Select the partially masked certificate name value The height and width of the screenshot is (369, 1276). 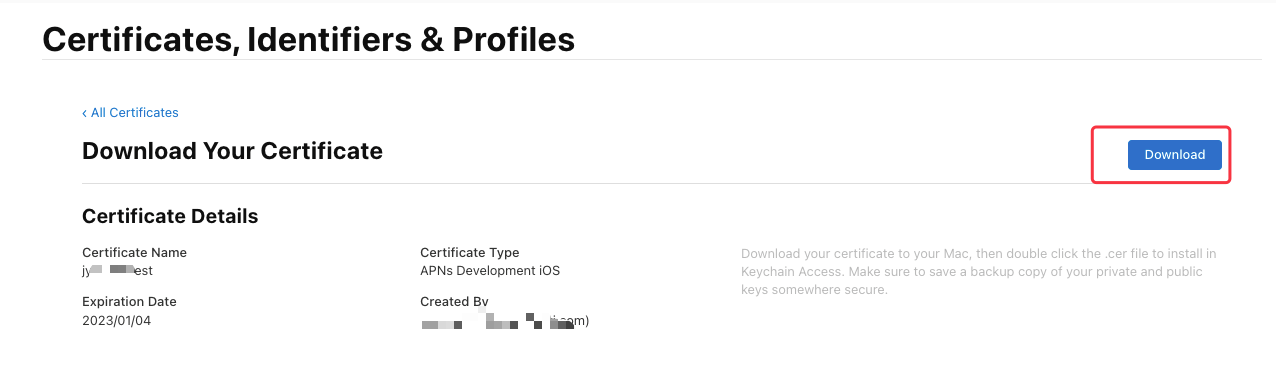pos(117,271)
